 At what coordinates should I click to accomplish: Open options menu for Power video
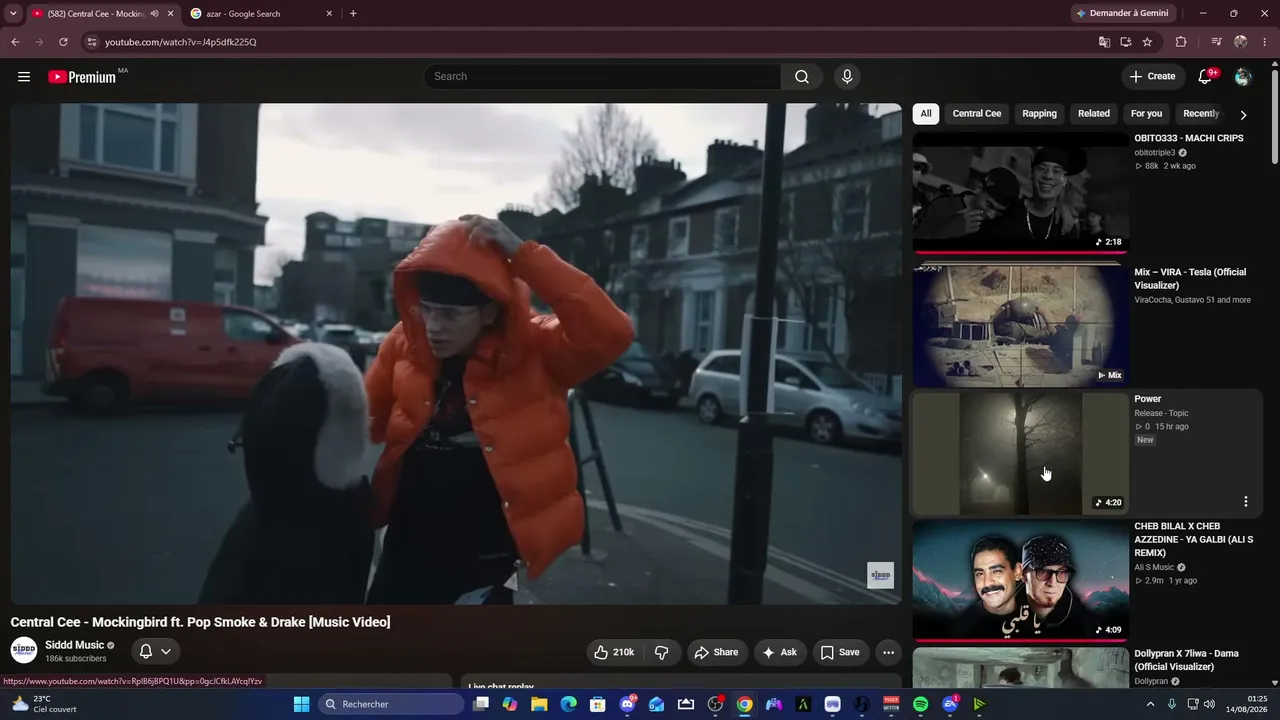pyautogui.click(x=1245, y=502)
